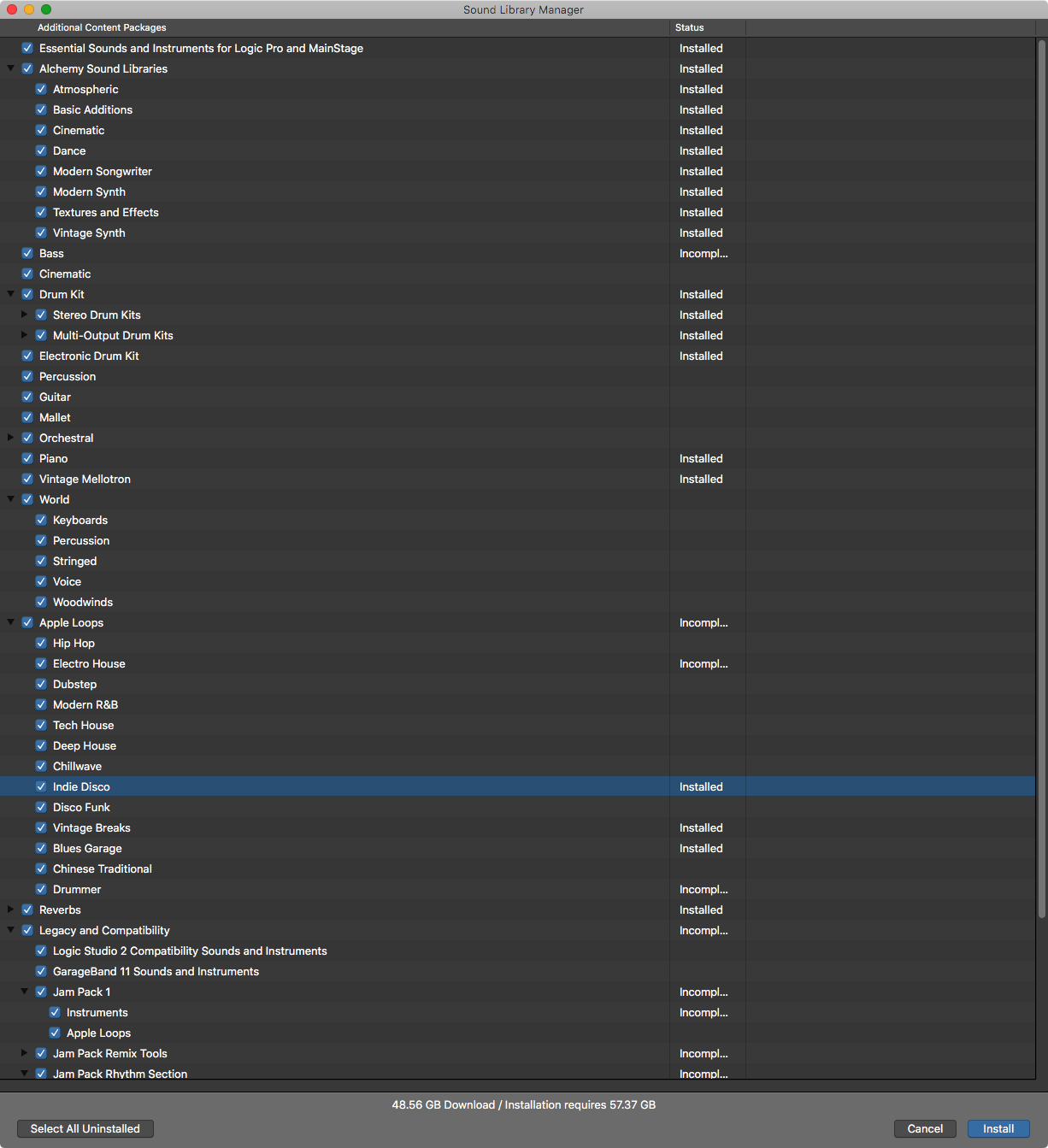Uncheck the Atmospheric library checkbox
Screen dimensions: 1048x1148
pyautogui.click(x=41, y=90)
